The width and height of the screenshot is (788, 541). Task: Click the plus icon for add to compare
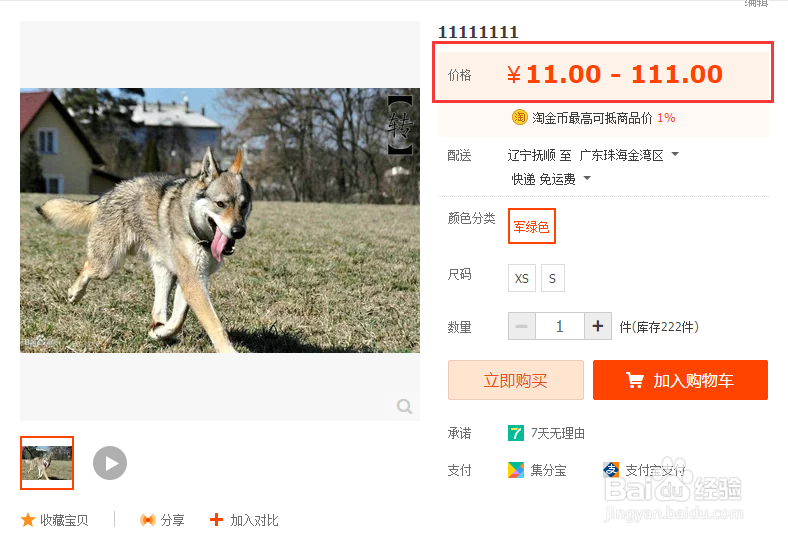tap(216, 520)
